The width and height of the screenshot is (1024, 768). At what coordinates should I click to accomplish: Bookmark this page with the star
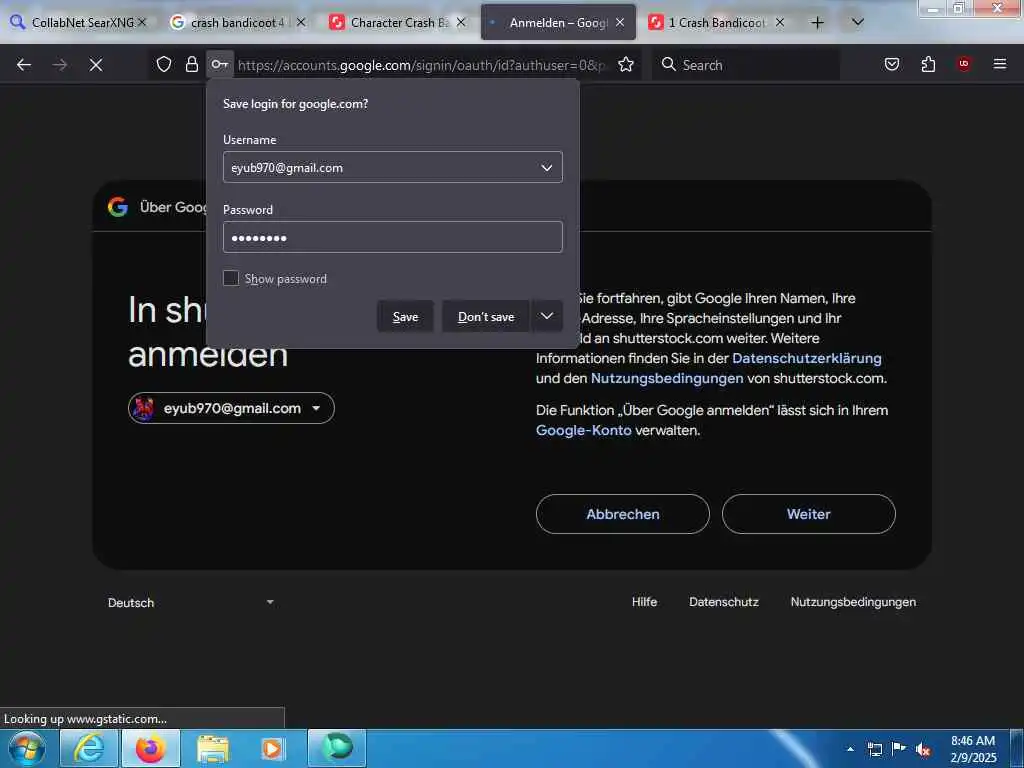pyautogui.click(x=626, y=65)
